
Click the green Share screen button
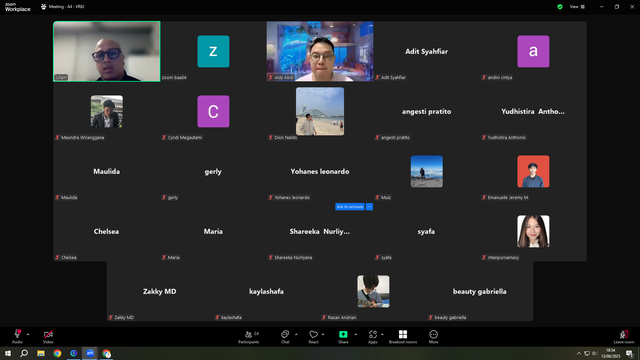click(343, 337)
